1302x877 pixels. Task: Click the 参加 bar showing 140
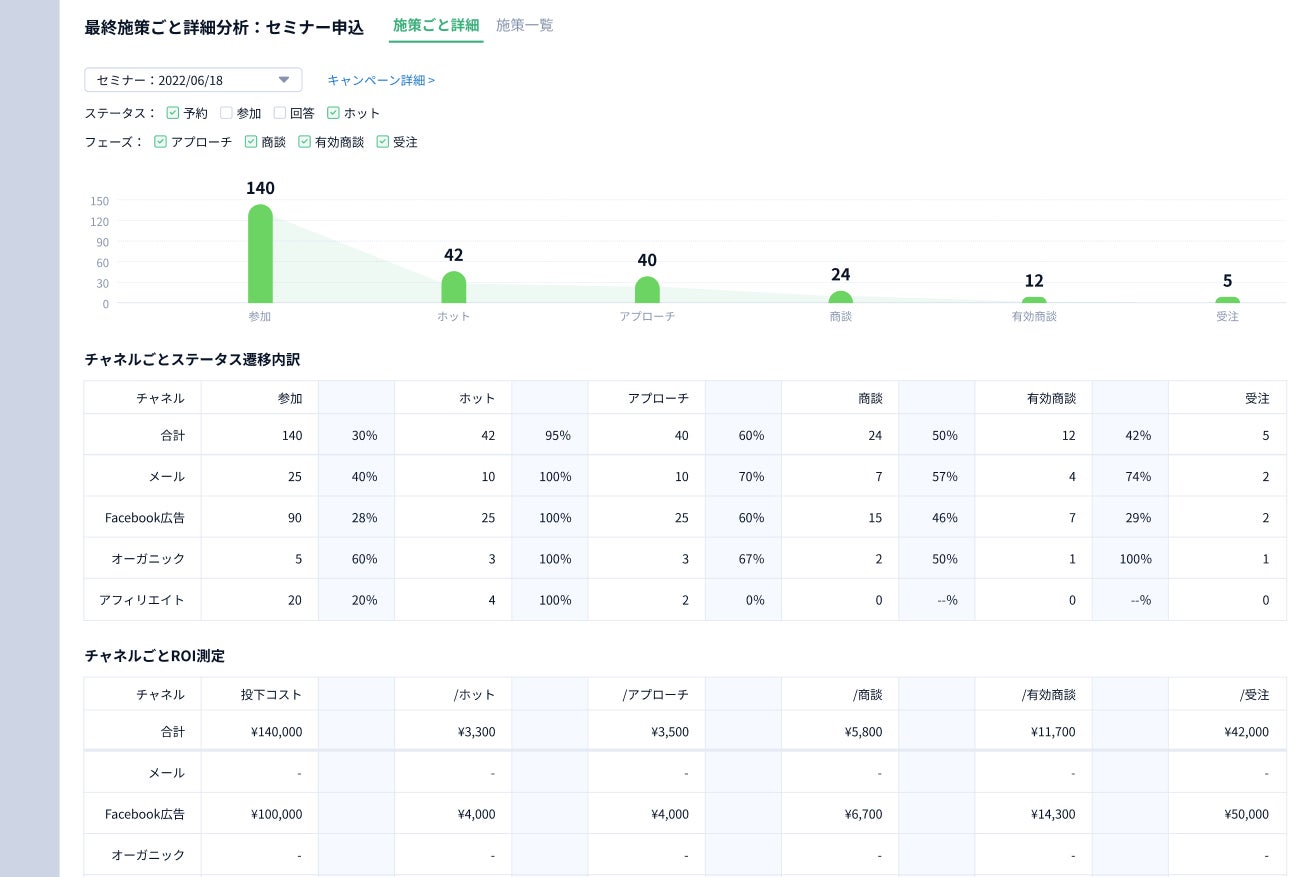pos(260,254)
